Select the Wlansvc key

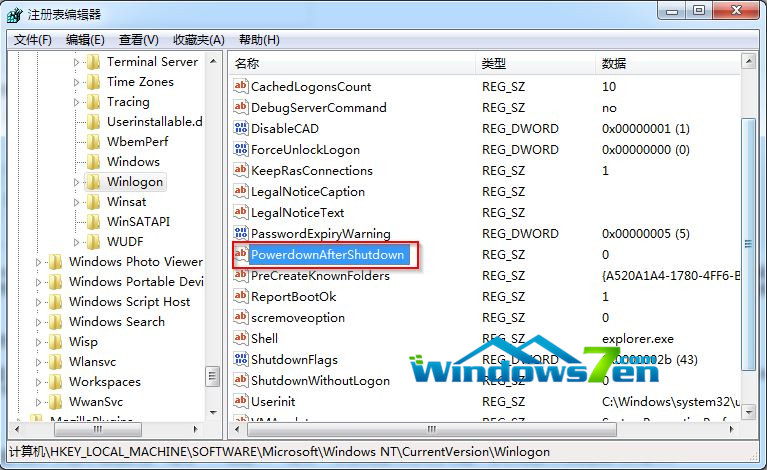(92, 362)
